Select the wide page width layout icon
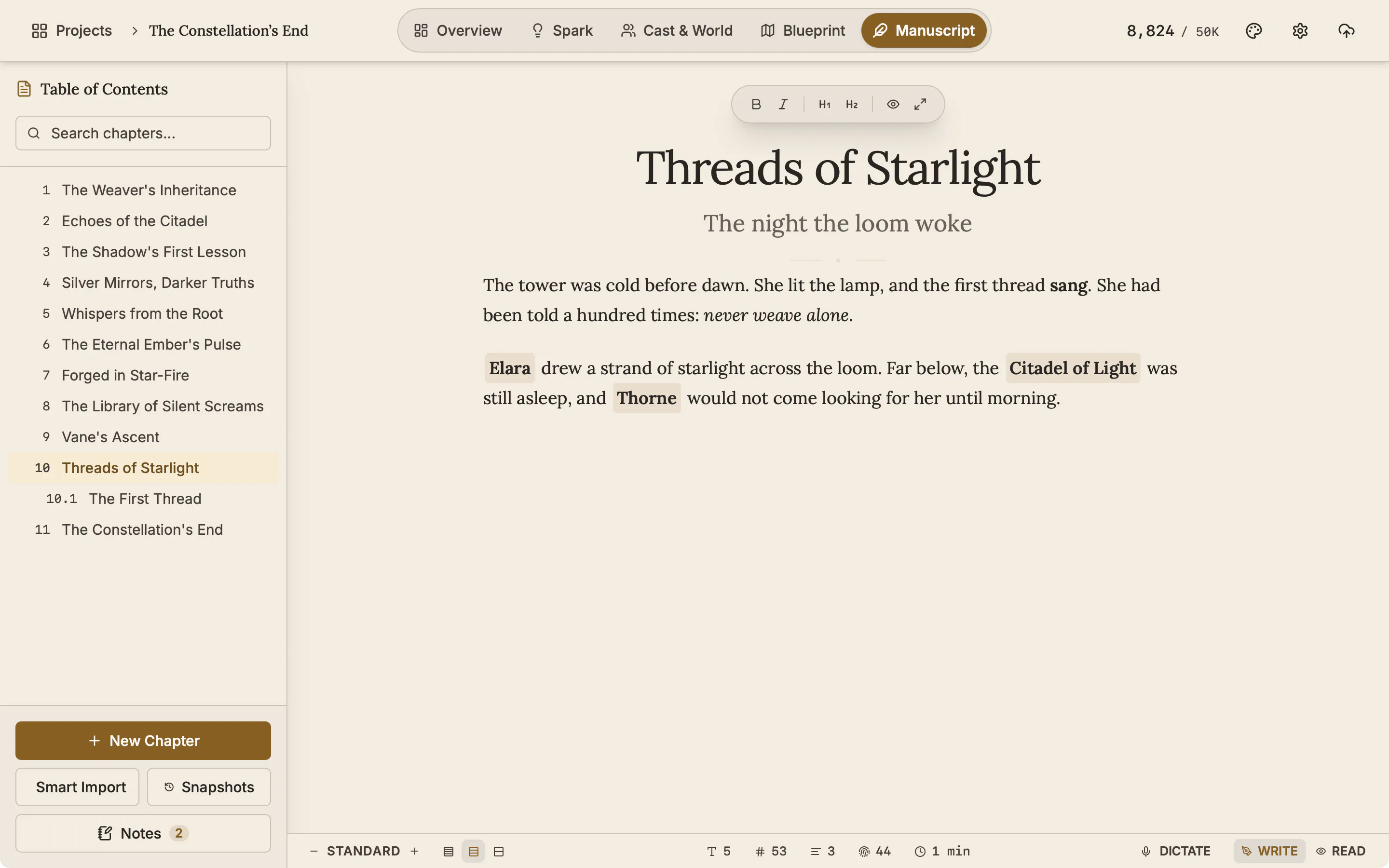Viewport: 1389px width, 868px height. click(x=499, y=851)
